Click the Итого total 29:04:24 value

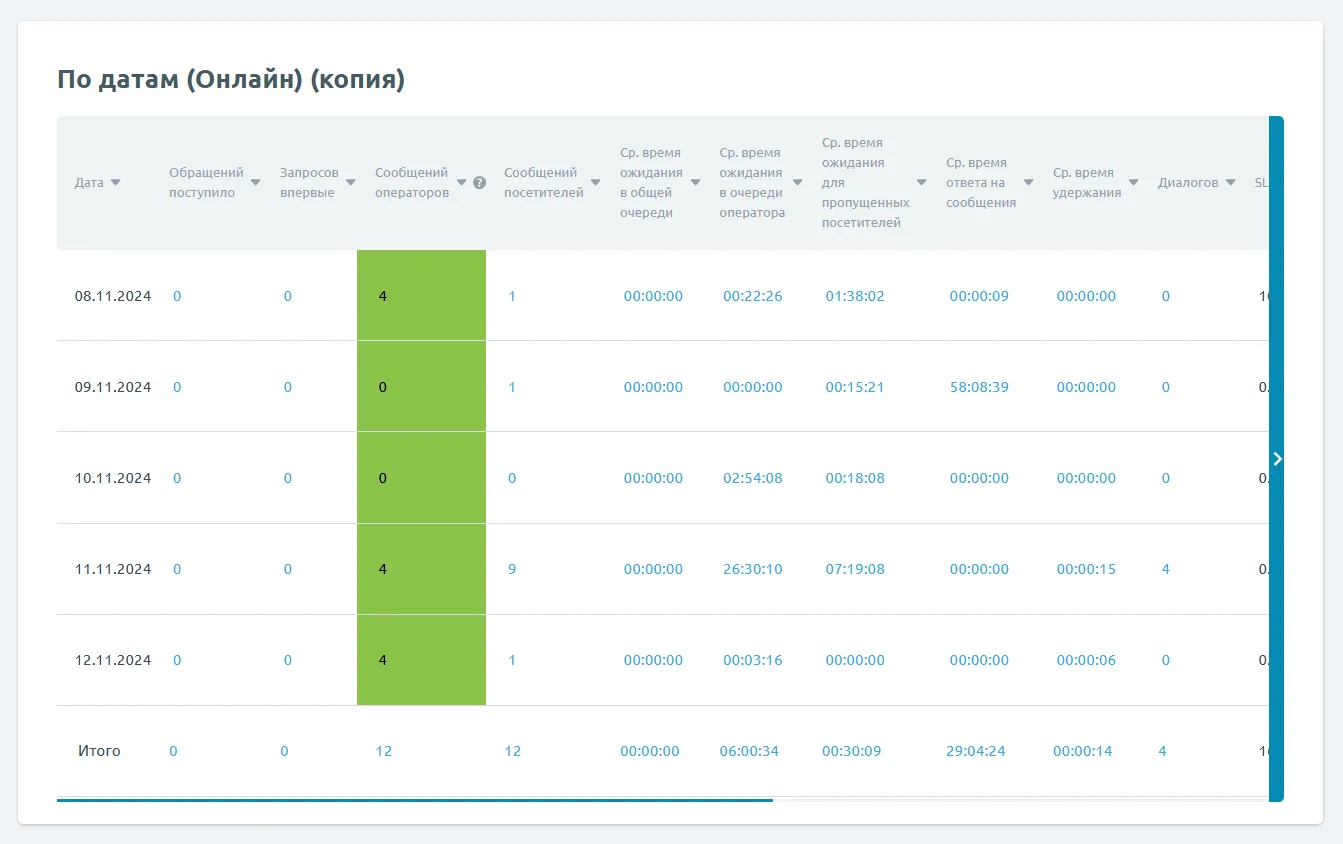tap(975, 751)
